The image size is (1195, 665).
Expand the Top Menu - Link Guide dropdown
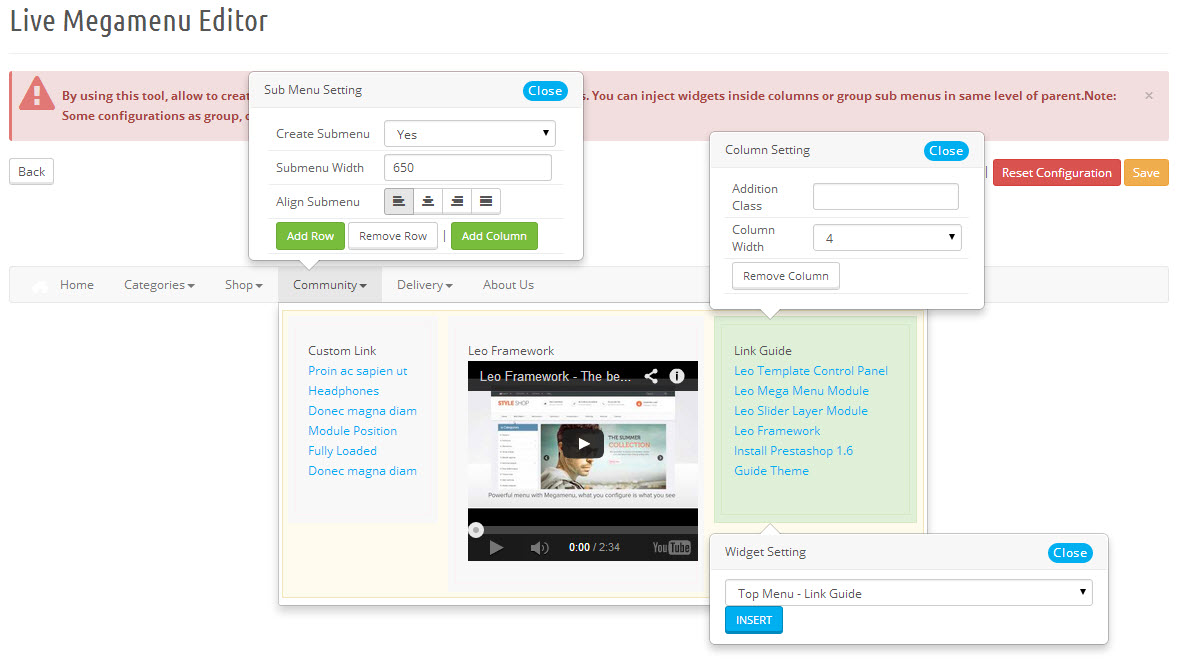tap(908, 593)
